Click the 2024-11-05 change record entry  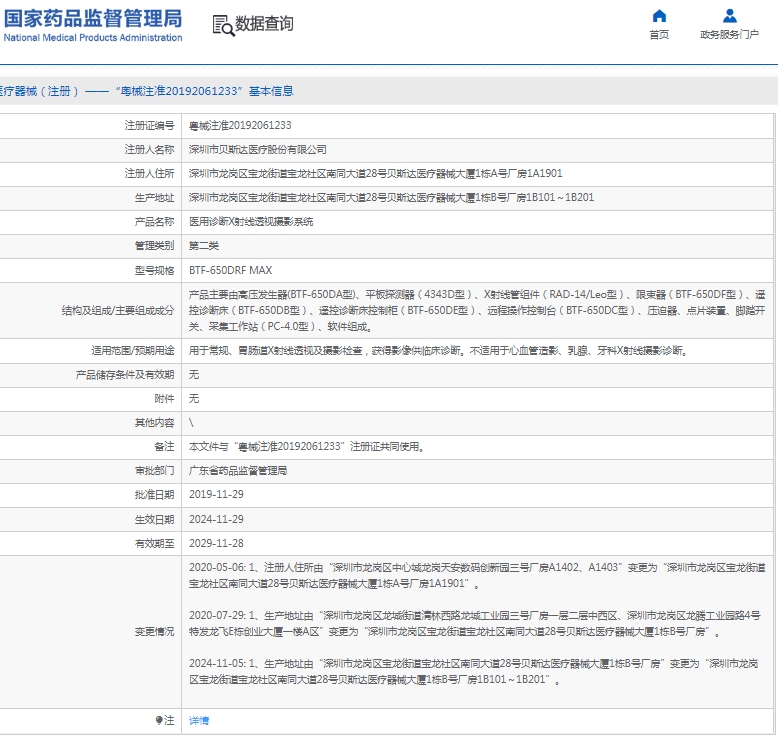(473, 671)
